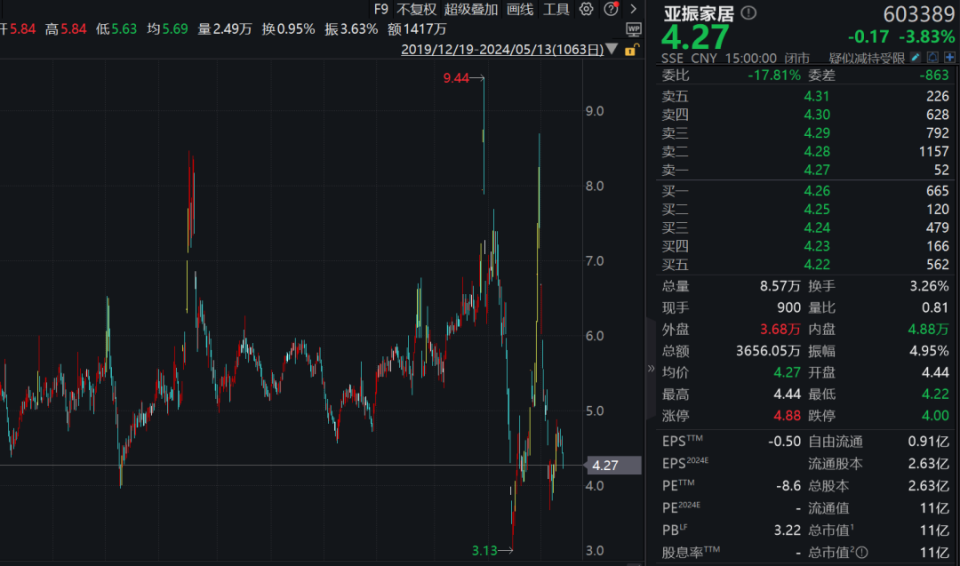This screenshot has width=960, height=566.
Task: Open the date range dropdown arrow
Action: tap(611, 49)
